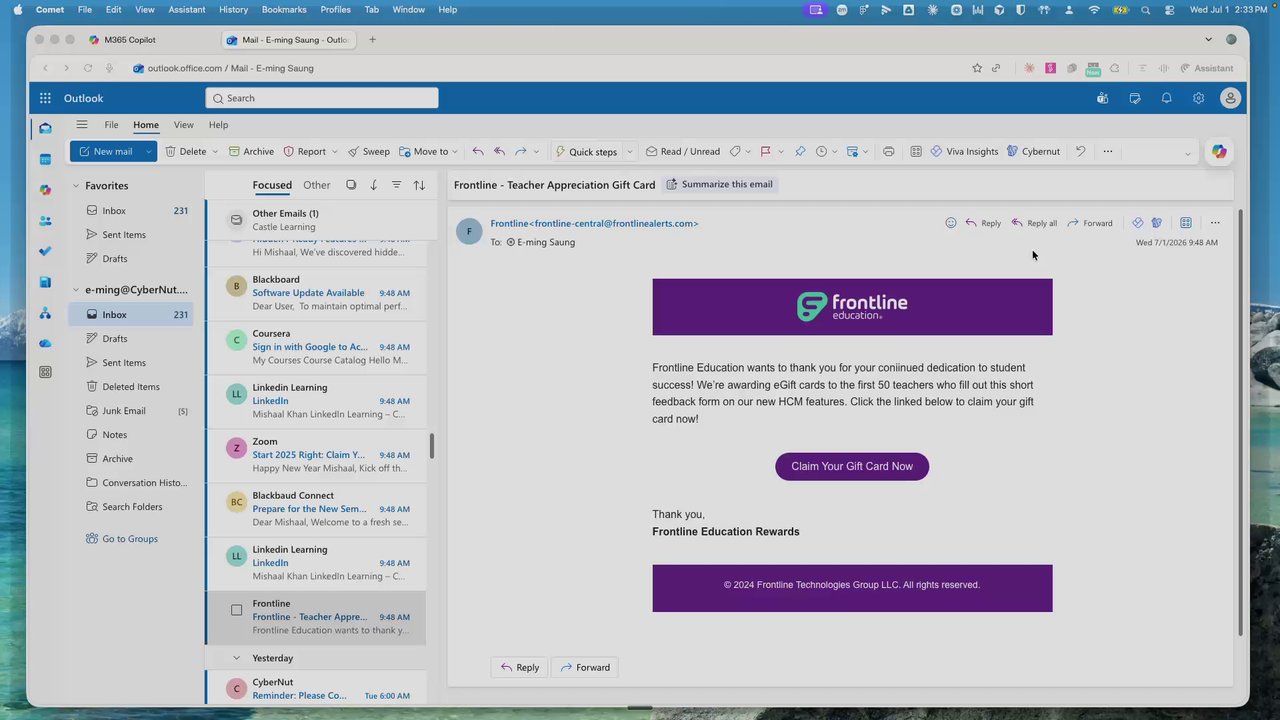Open More apps icon in left rail
Viewport: 1280px width, 720px height.
[45, 372]
